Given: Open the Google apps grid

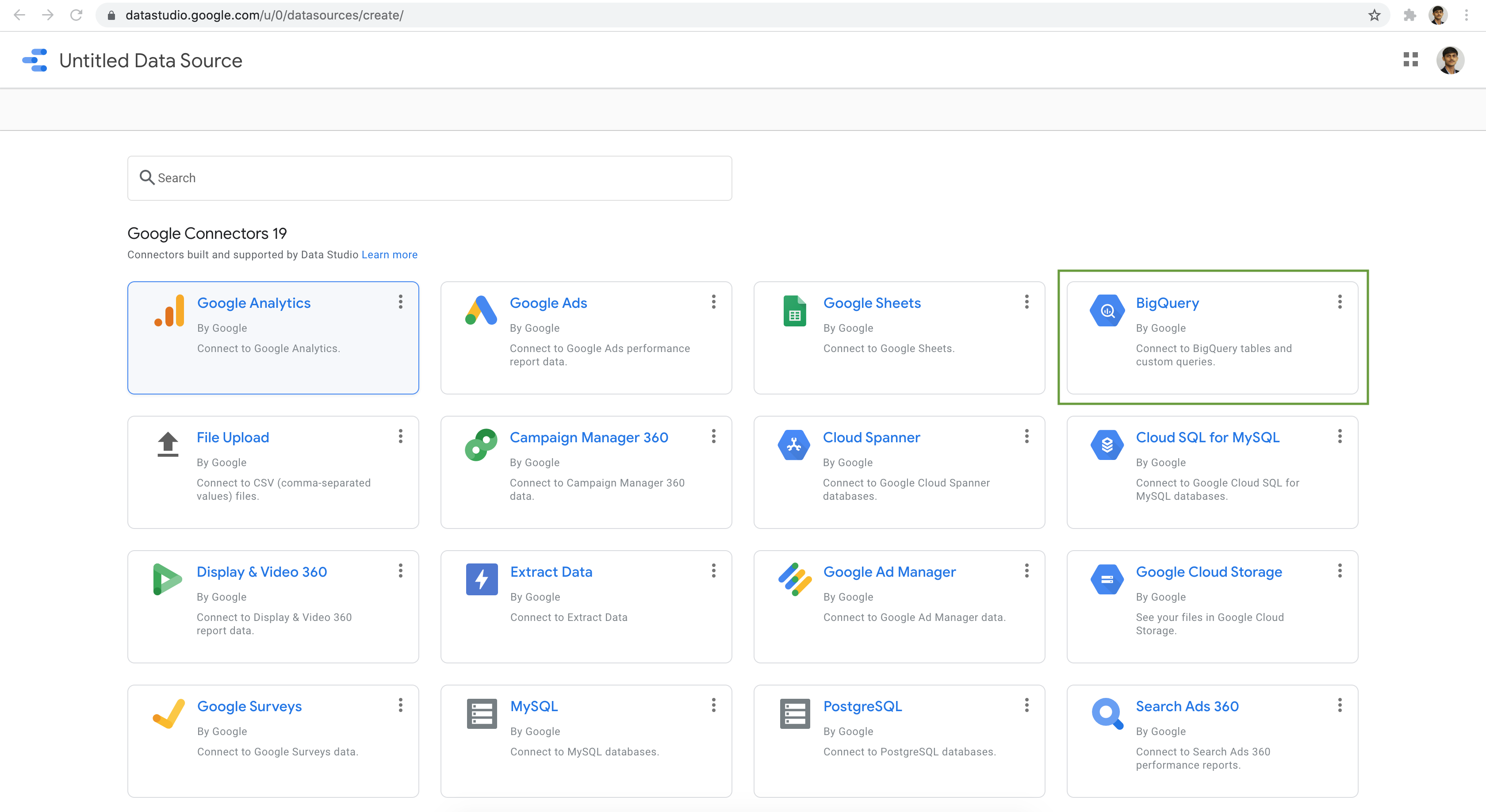Looking at the screenshot, I should (x=1410, y=59).
